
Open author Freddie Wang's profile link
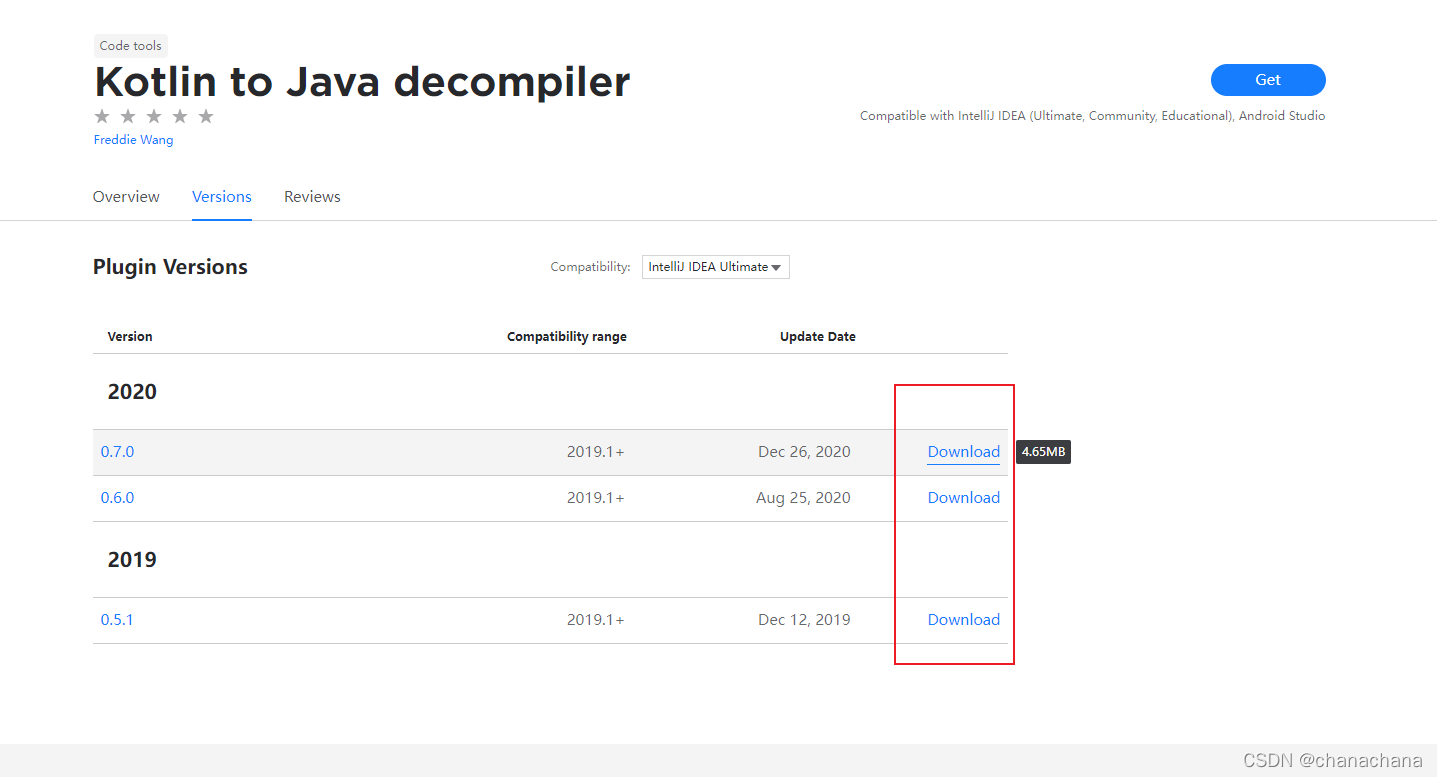click(133, 140)
